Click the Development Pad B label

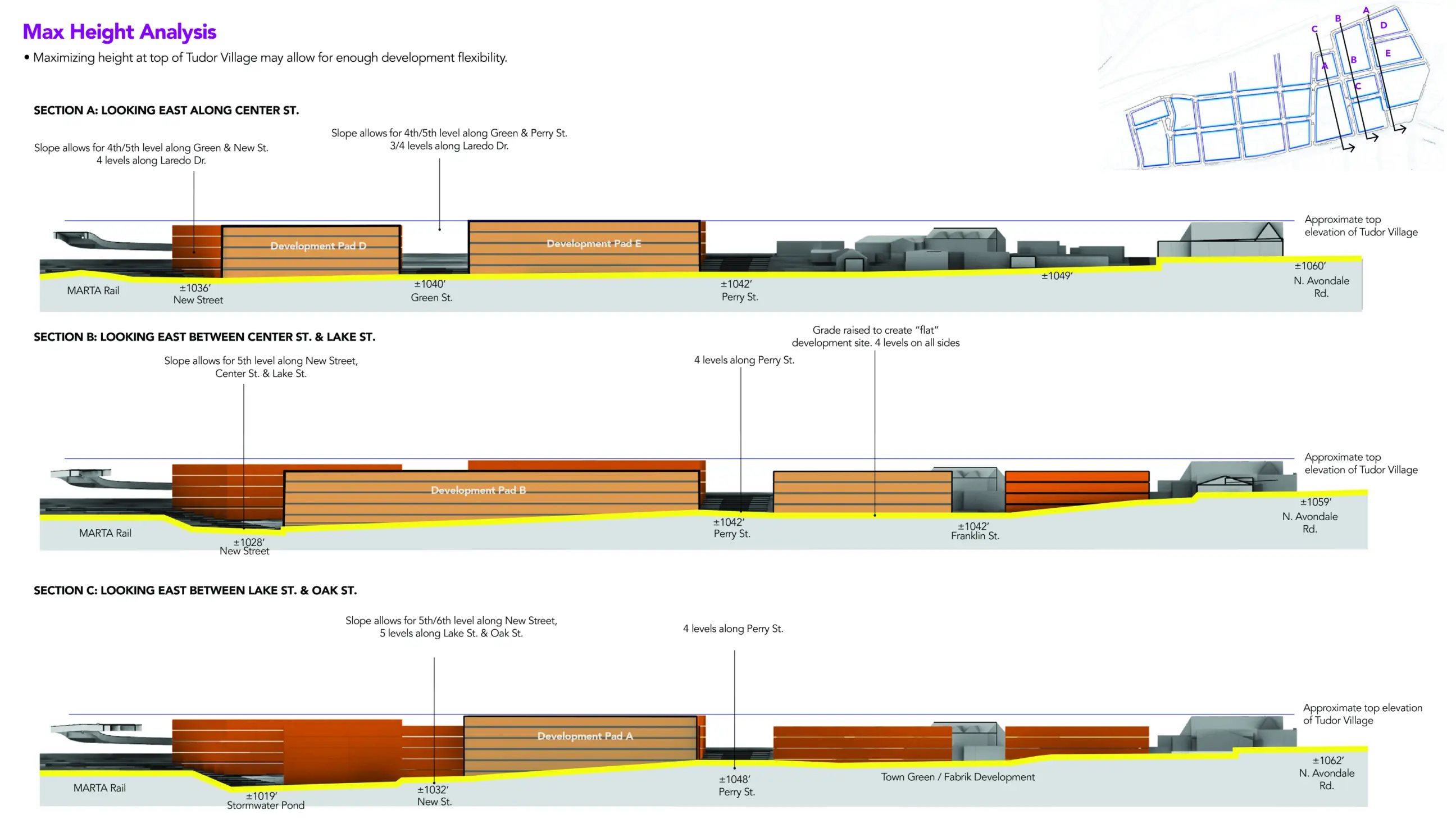pos(478,490)
